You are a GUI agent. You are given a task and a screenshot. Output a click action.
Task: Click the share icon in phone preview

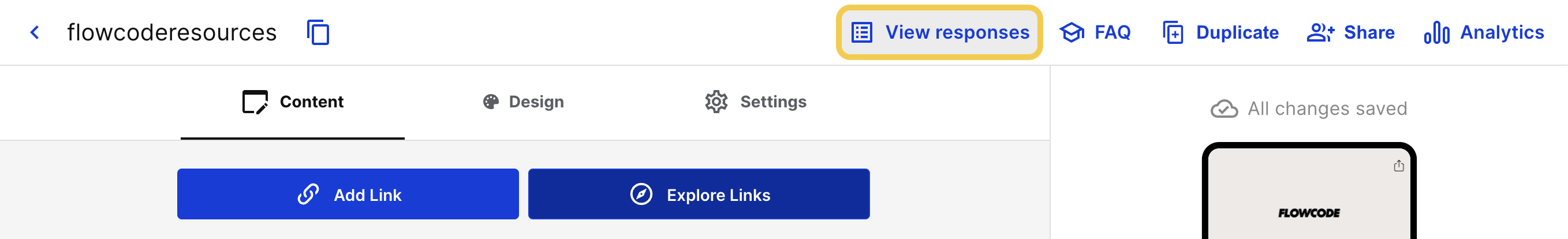click(1398, 166)
